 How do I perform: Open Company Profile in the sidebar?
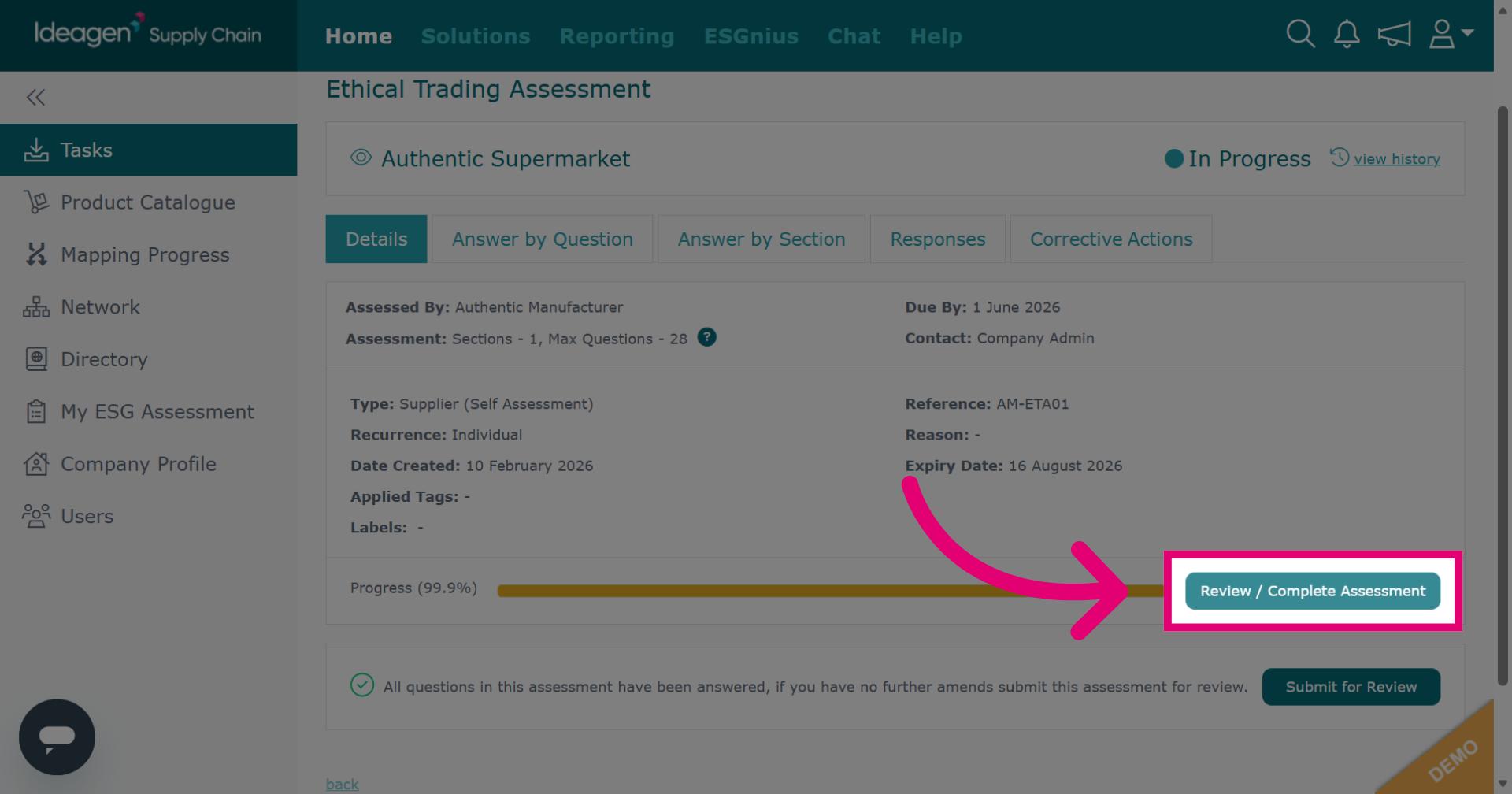pos(148,464)
